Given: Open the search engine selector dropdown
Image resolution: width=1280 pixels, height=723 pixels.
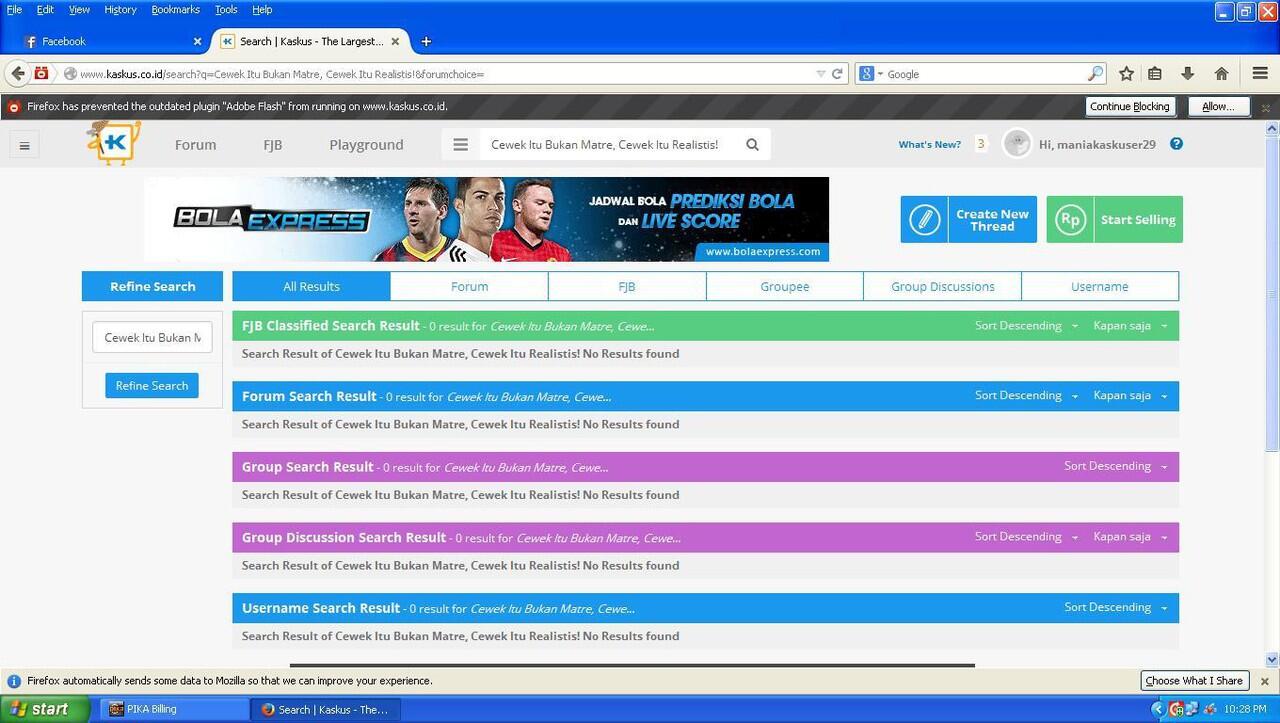Looking at the screenshot, I should (872, 73).
